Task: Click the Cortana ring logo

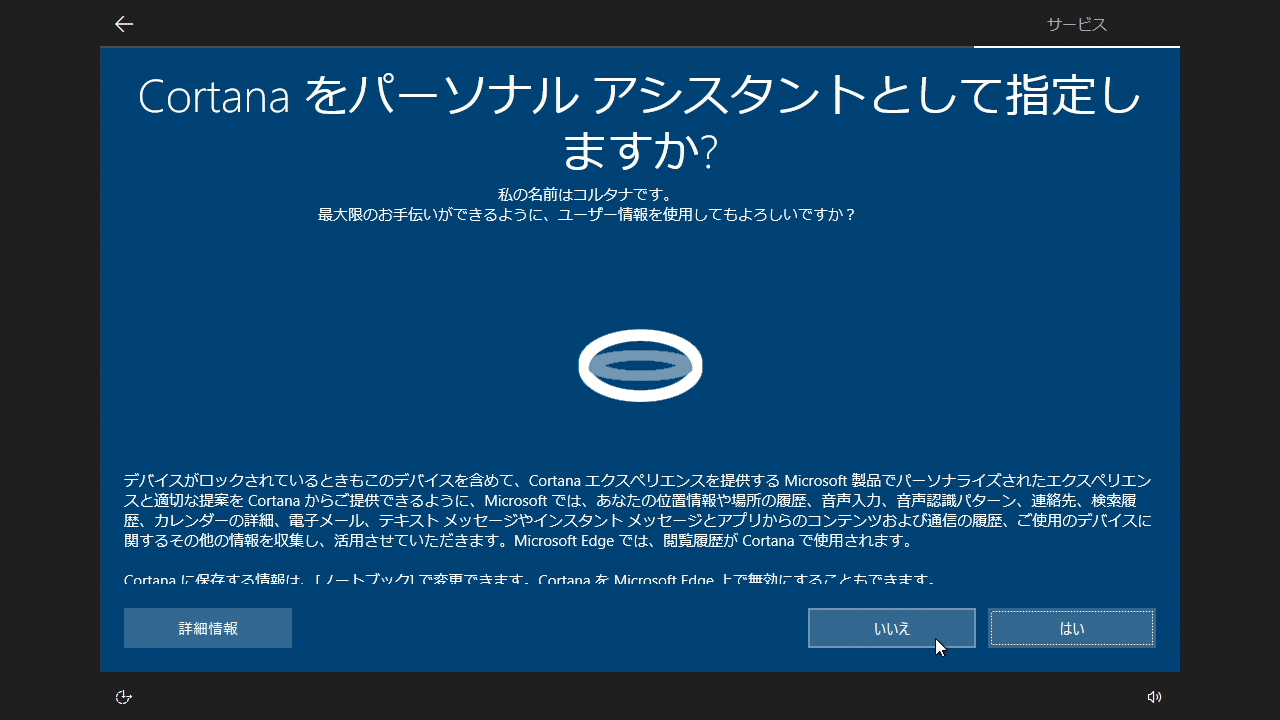Action: coord(640,366)
